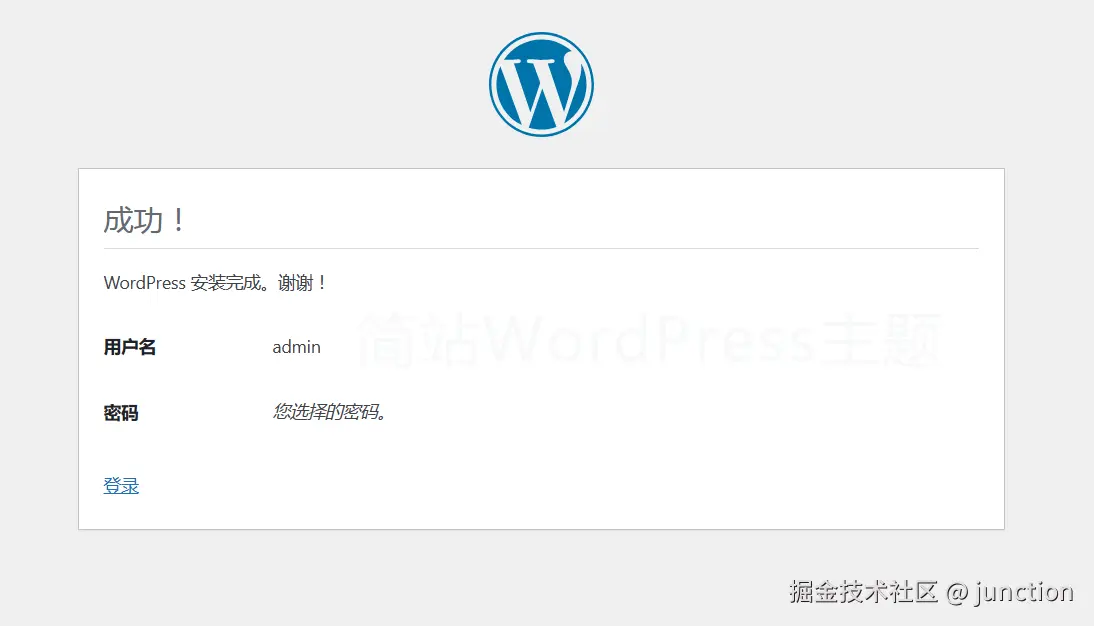Viewport: 1094px width, 626px height.
Task: Click the 密码 label
Action: (x=120, y=413)
